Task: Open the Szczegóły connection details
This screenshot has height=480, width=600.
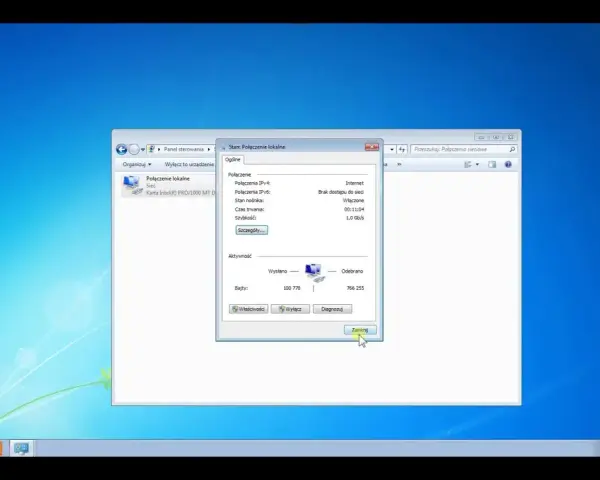Action: (x=251, y=230)
